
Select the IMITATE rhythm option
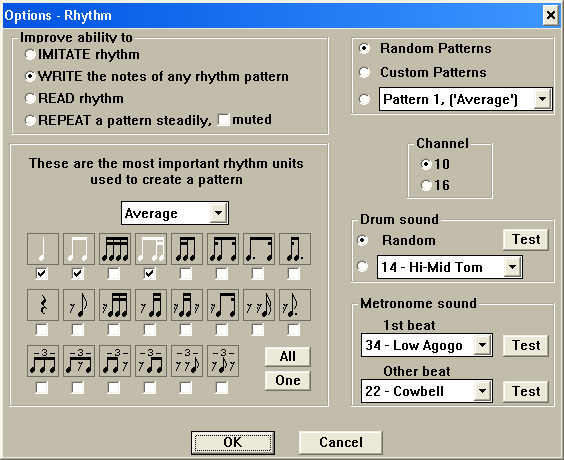[x=30, y=55]
